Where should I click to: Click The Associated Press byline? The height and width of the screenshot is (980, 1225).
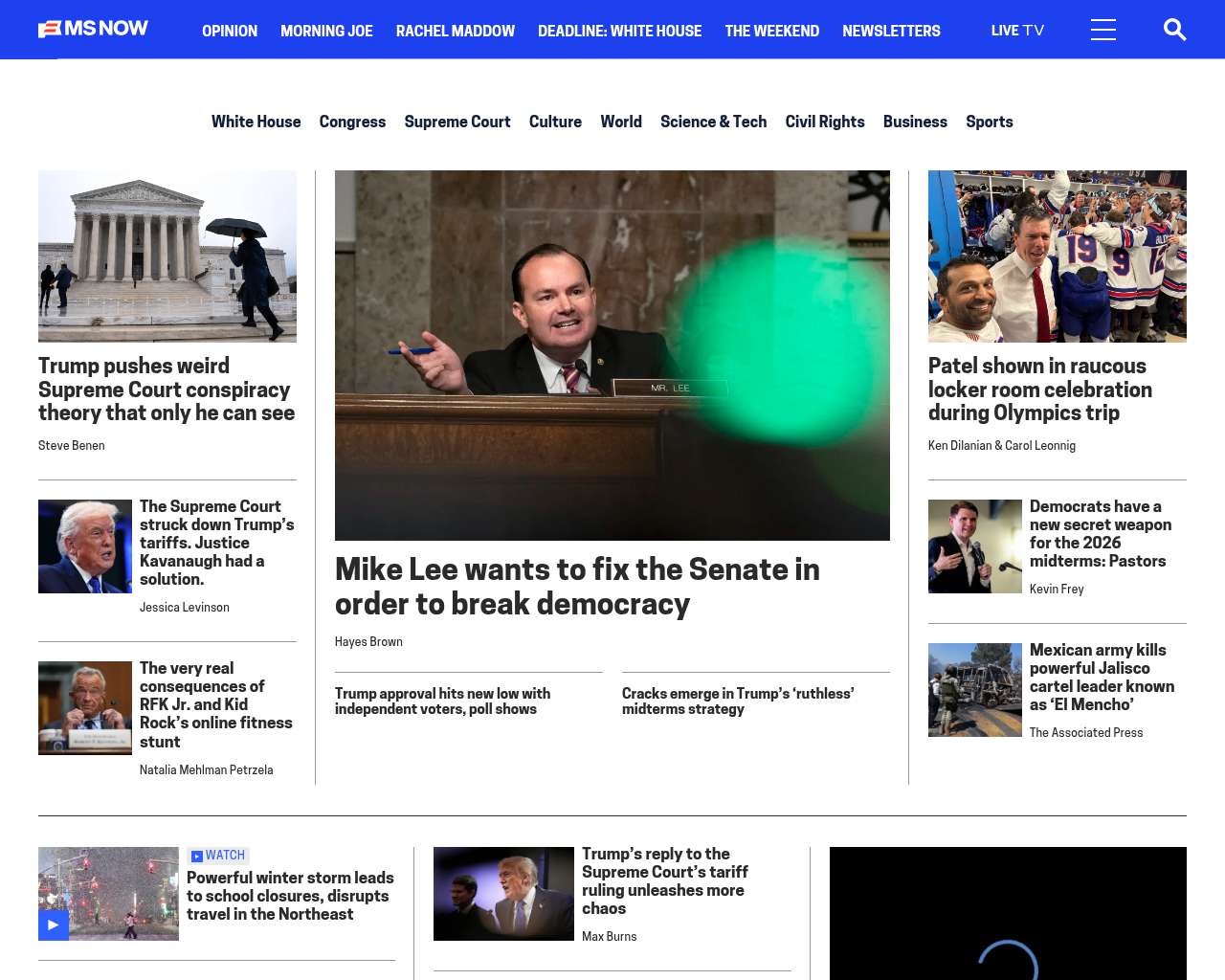[1086, 733]
